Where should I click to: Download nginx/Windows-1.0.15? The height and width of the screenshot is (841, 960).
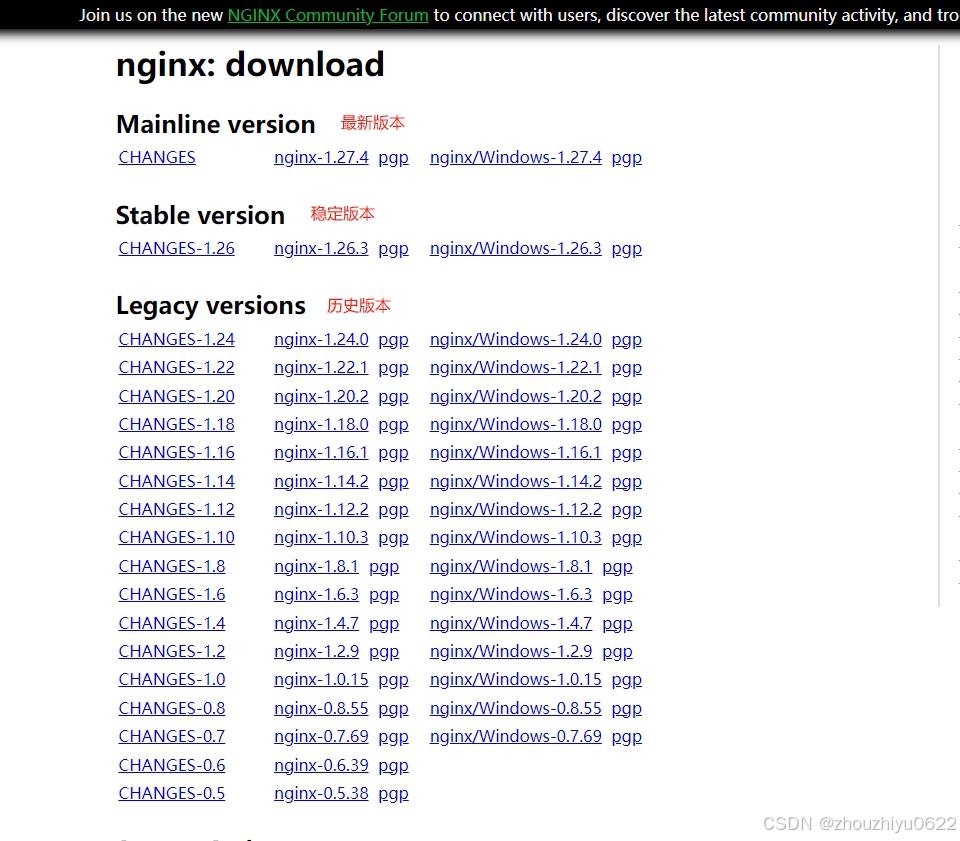point(516,679)
